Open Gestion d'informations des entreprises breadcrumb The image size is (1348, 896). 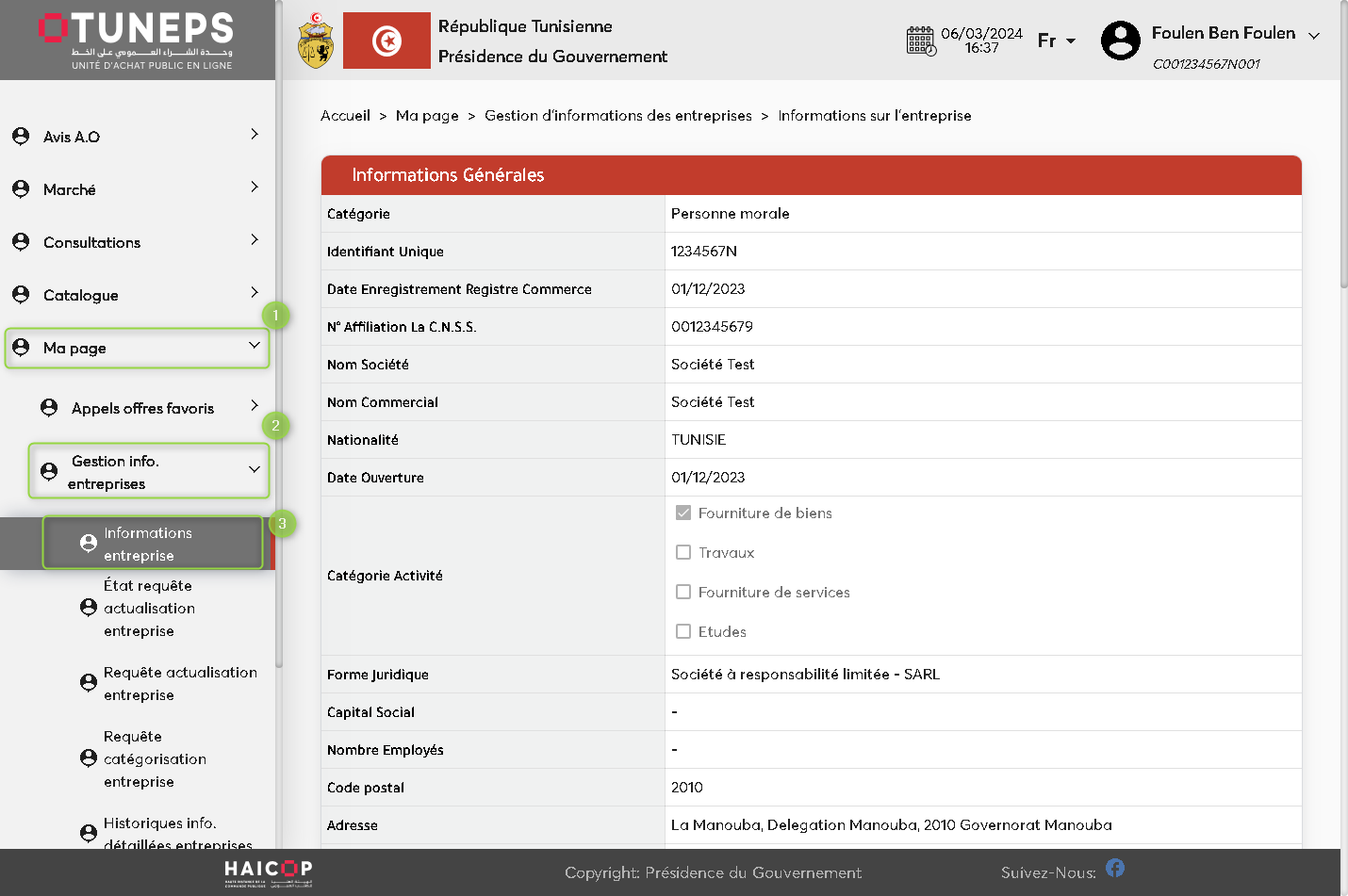[617, 116]
